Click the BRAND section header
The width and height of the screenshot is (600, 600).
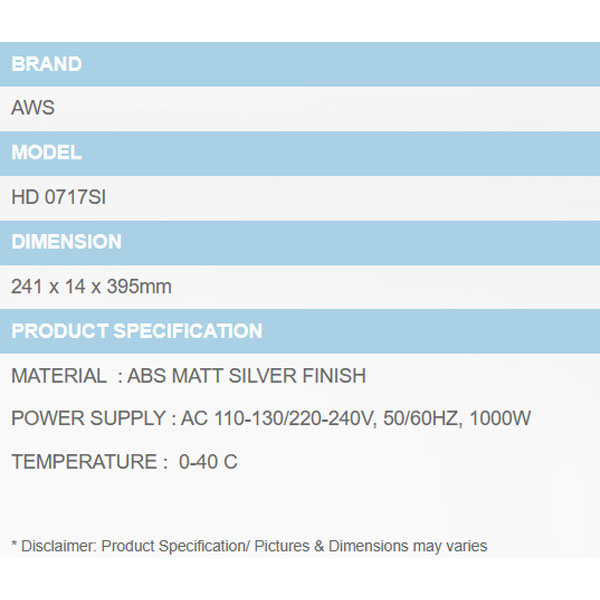(47, 64)
